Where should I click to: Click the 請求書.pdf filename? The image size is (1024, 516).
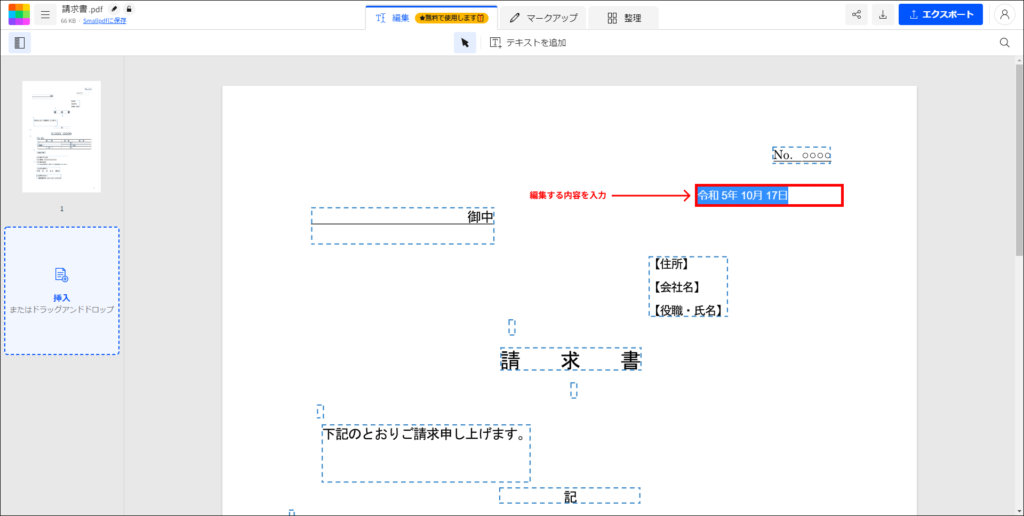tap(82, 9)
